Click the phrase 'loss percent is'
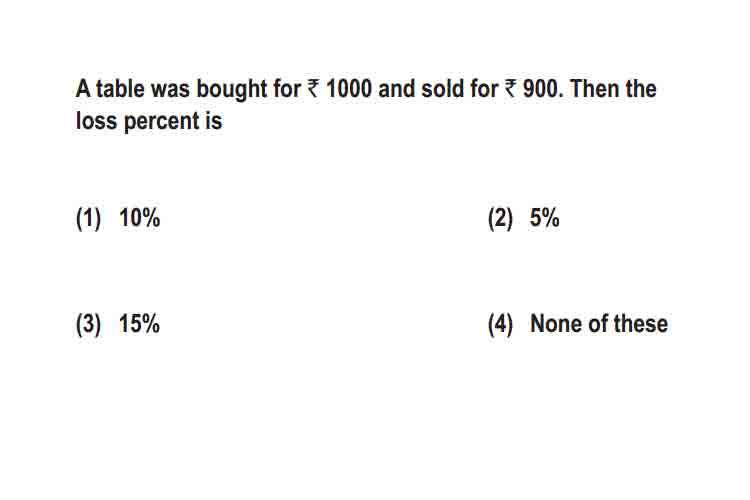Screen dimensions: 750x500 (x=149, y=121)
